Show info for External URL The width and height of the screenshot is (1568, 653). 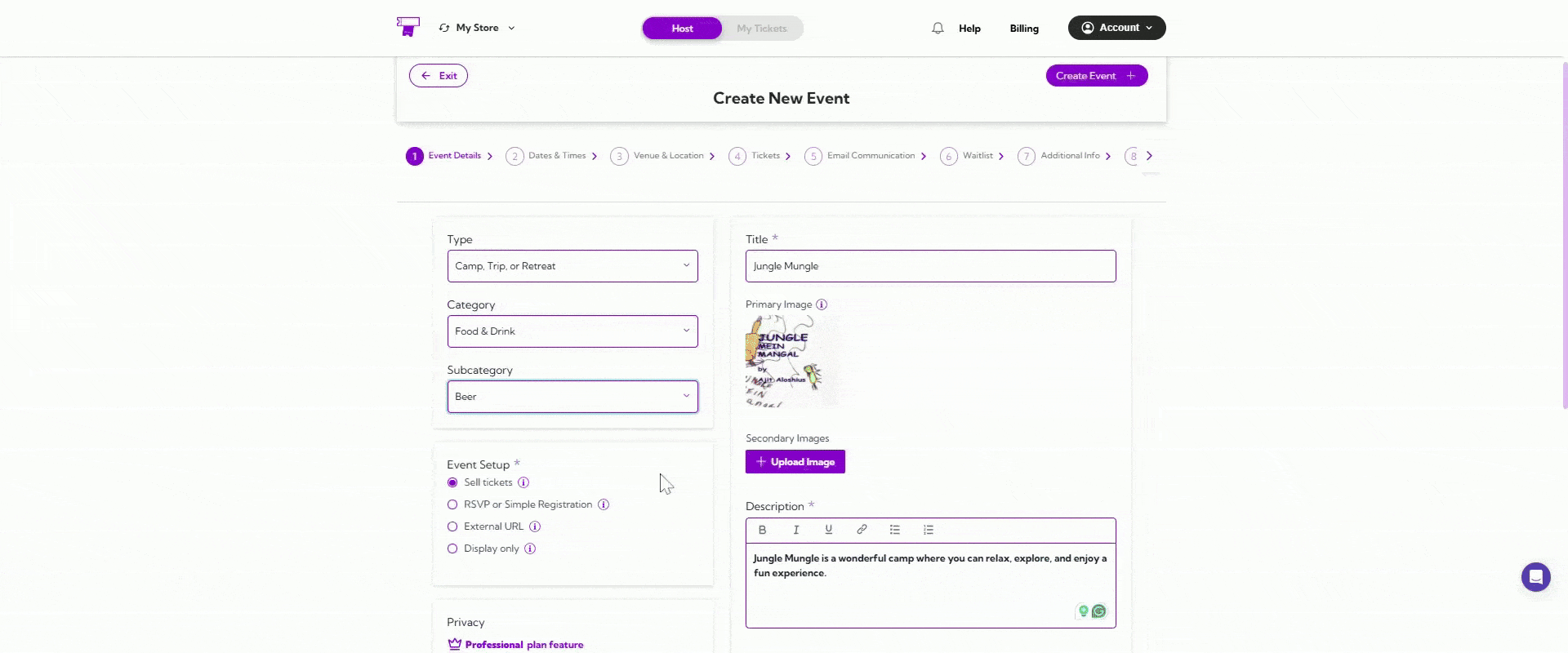(x=535, y=526)
